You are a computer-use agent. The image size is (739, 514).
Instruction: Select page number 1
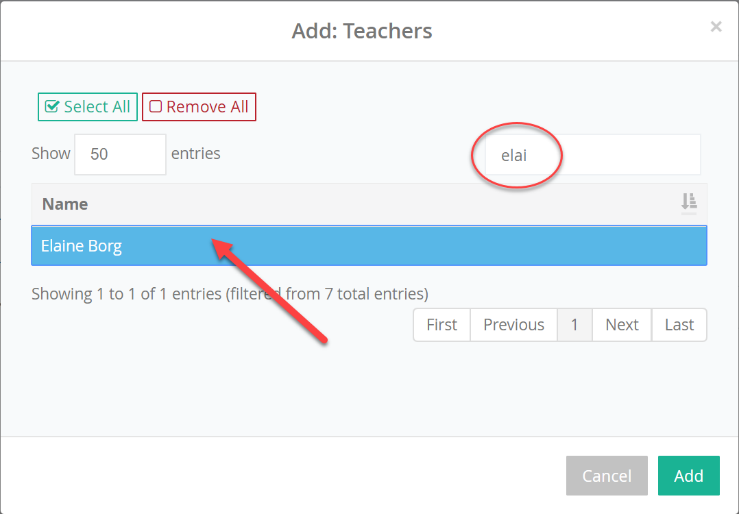pos(575,325)
